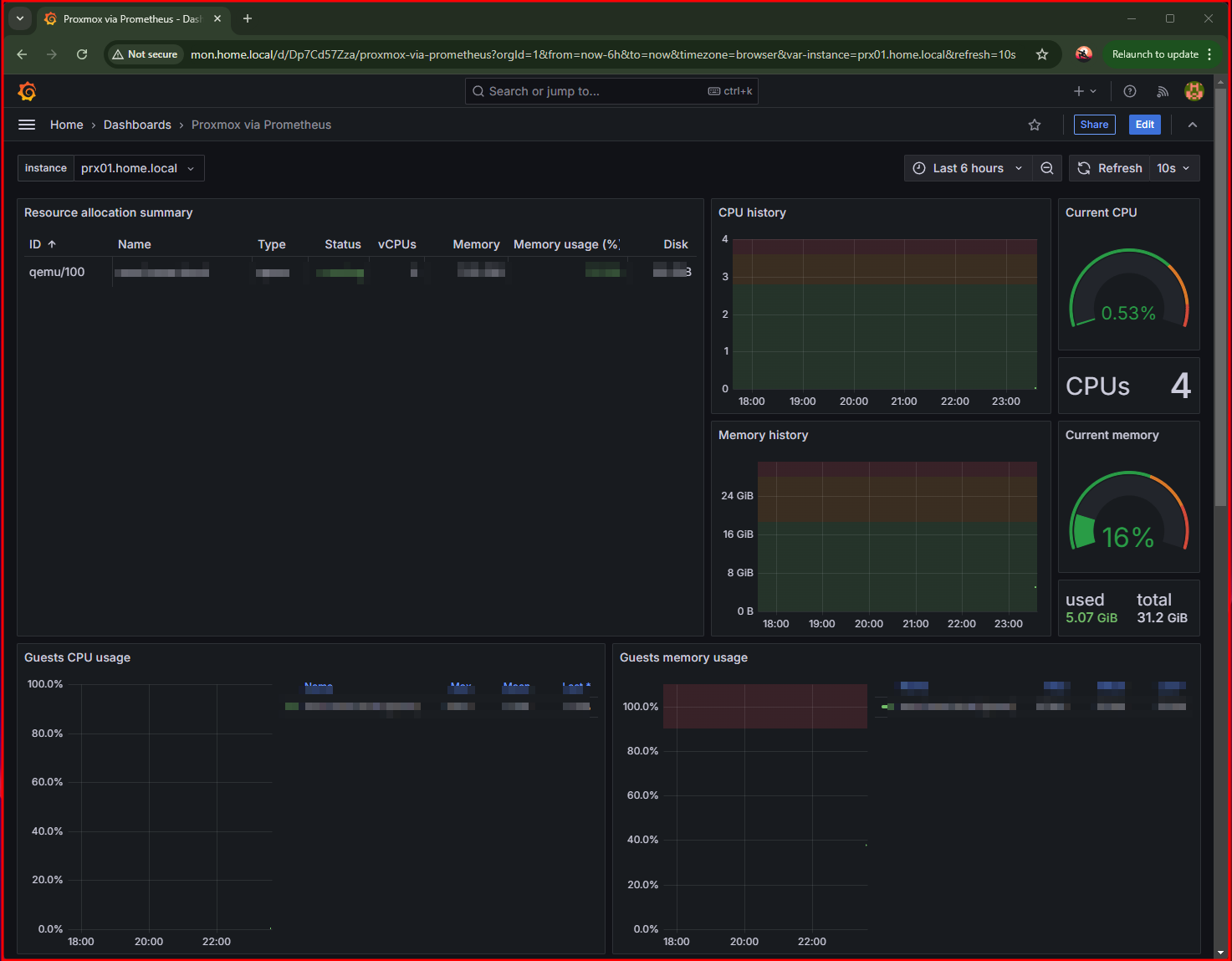Reload the browser page
The image size is (1232, 961).
82,54
